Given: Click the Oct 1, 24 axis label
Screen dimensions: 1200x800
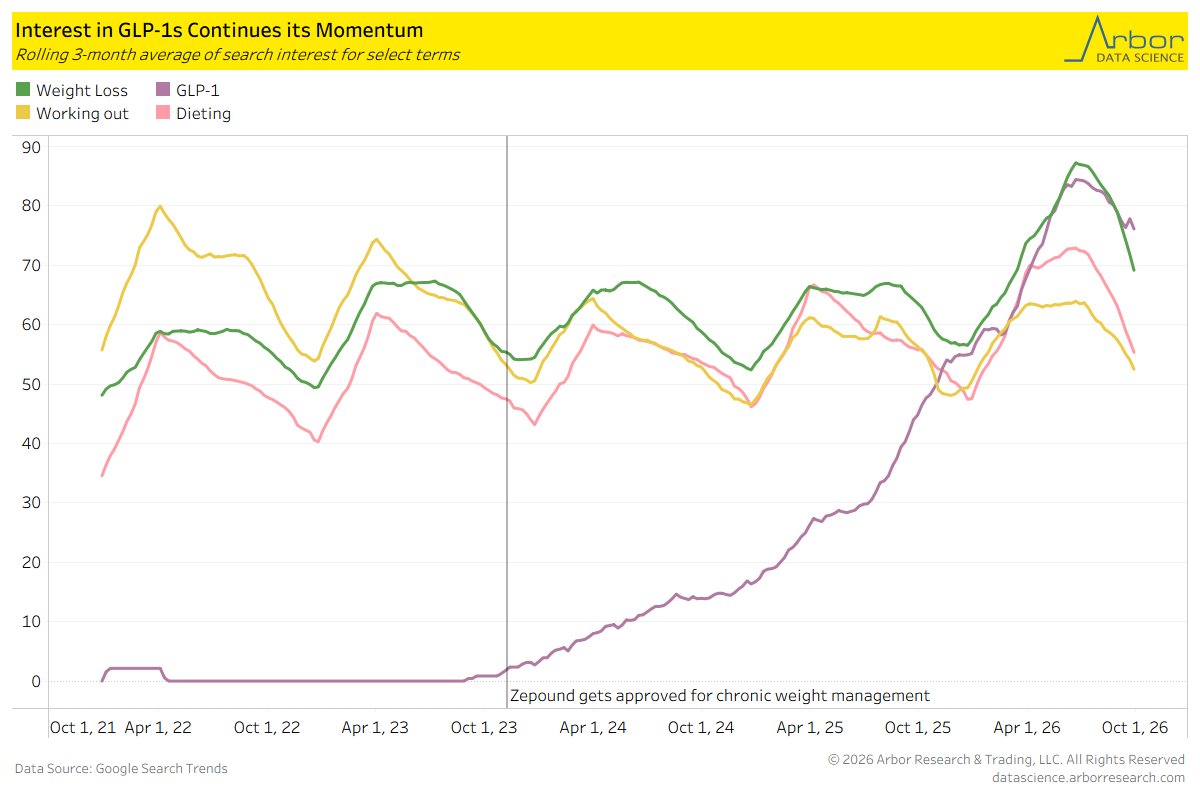Looking at the screenshot, I should point(702,728).
